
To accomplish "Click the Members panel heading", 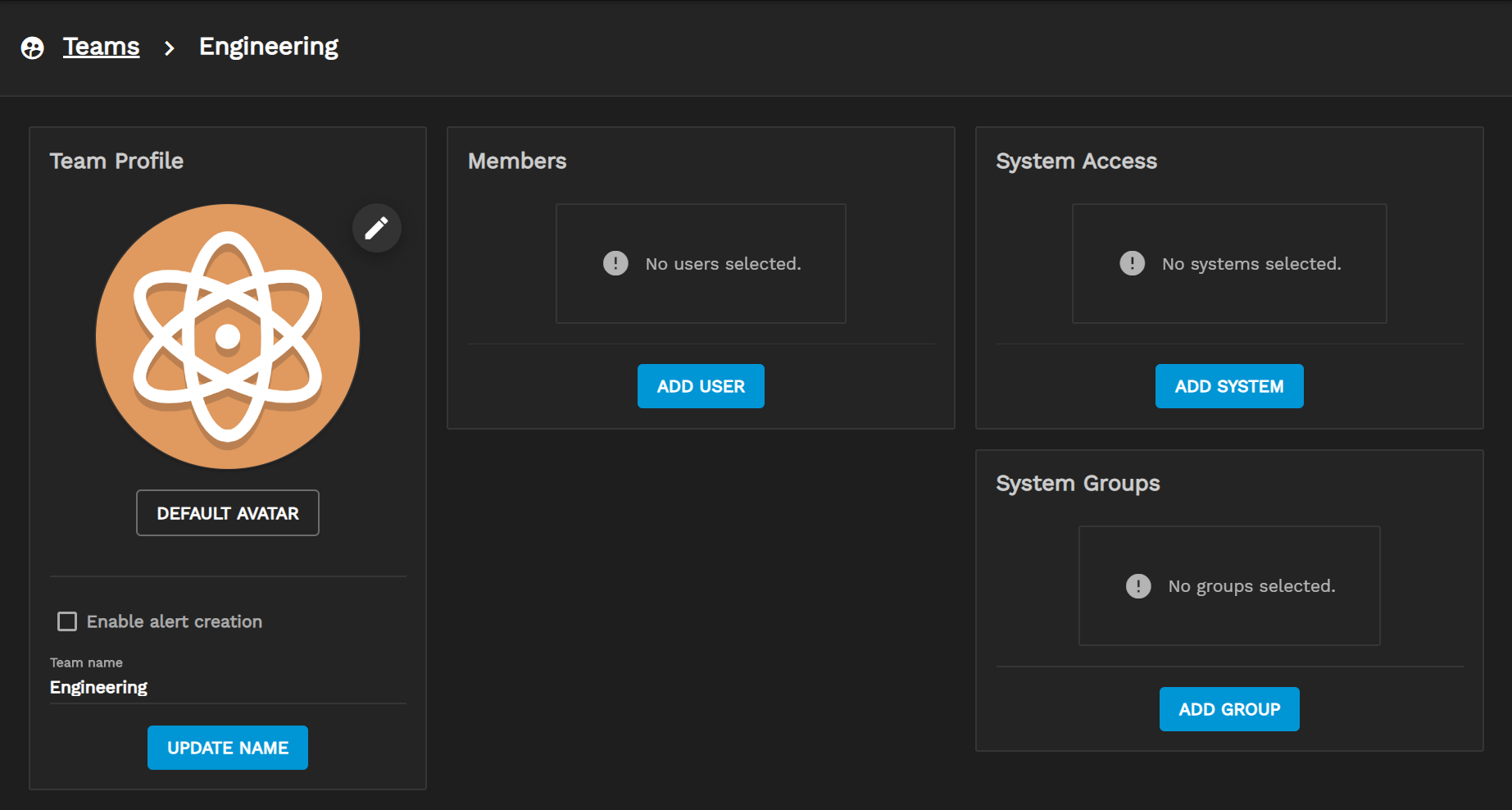I will point(517,161).
